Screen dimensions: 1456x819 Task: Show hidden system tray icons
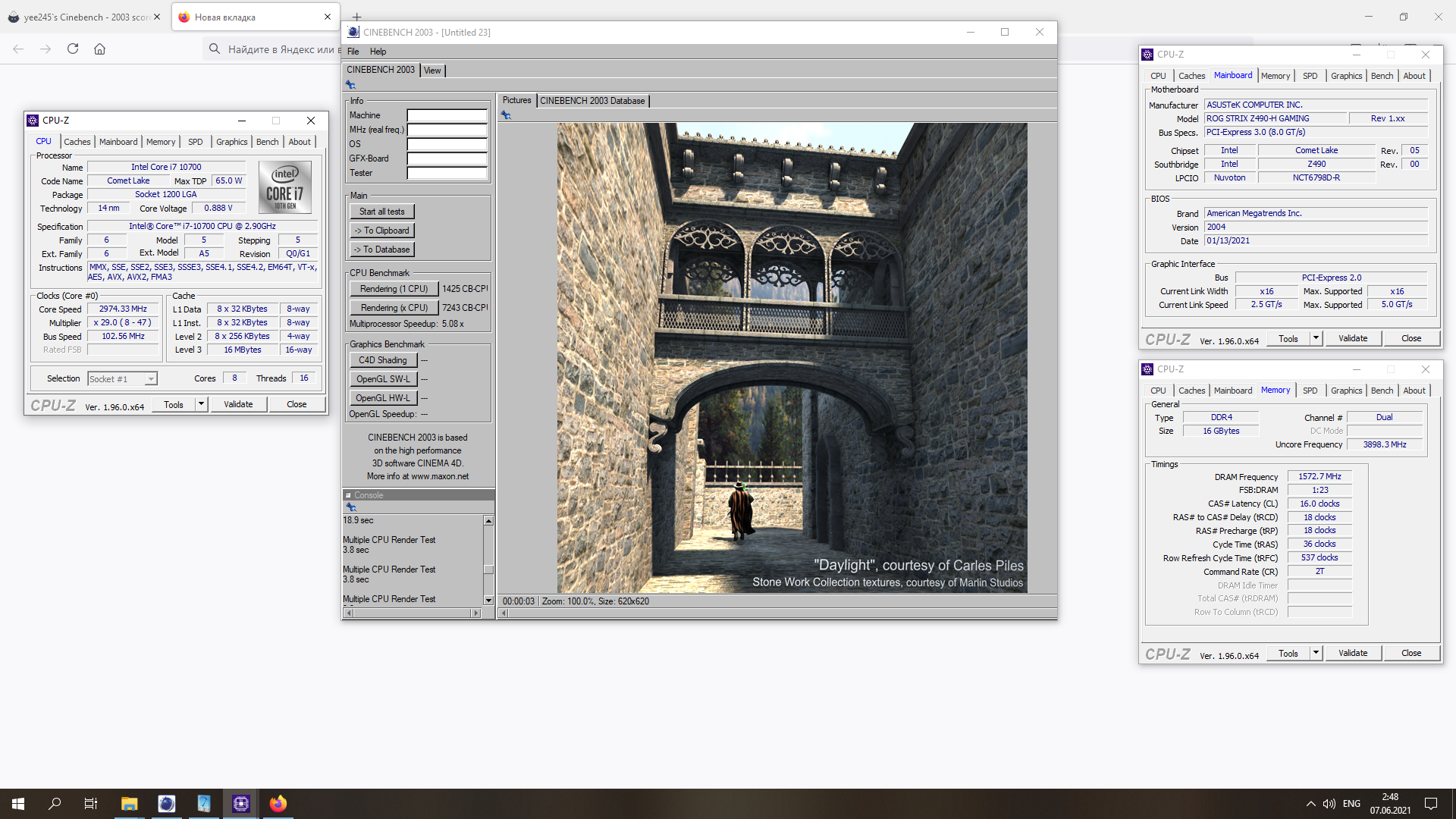[1310, 804]
